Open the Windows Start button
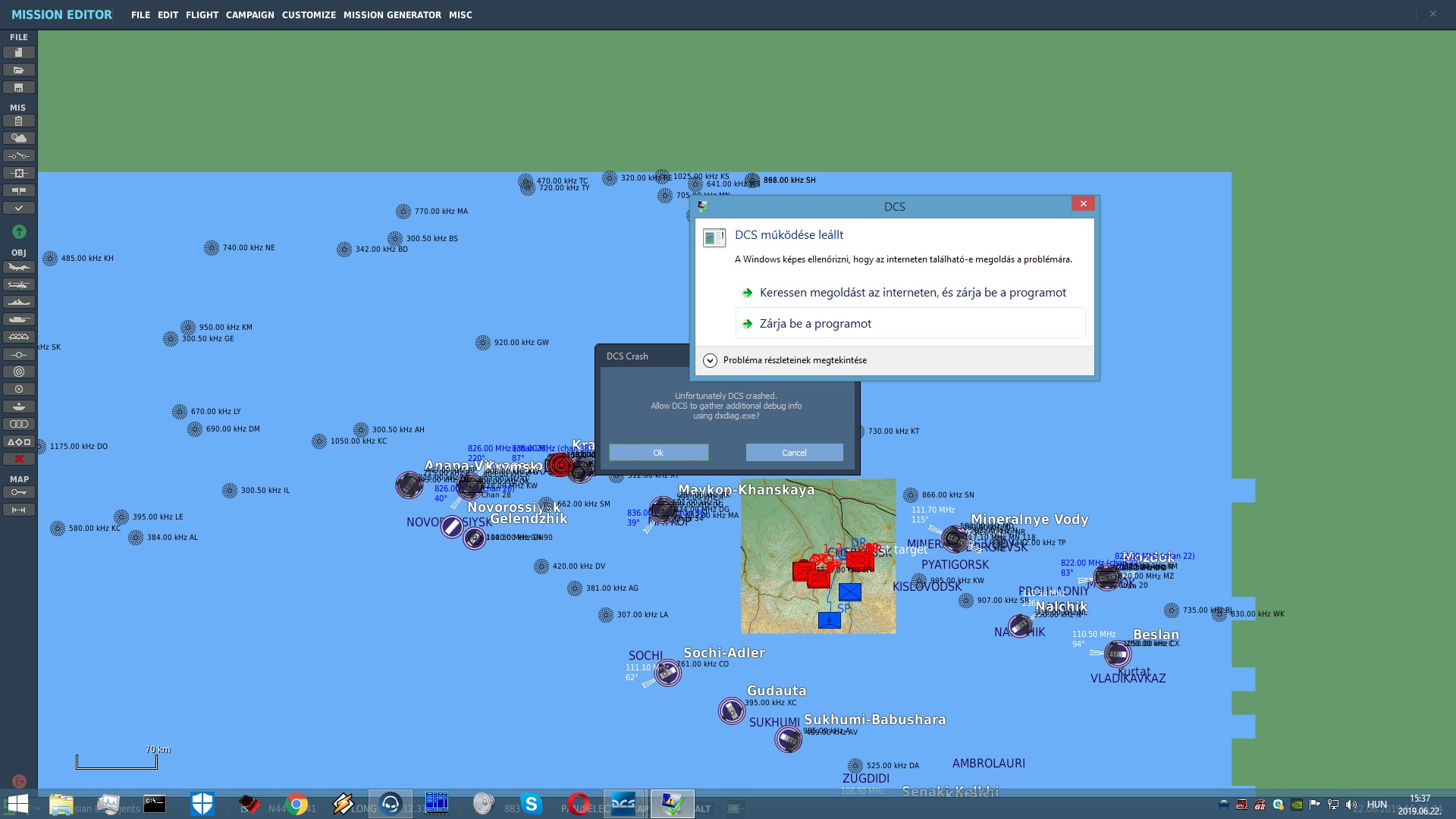Viewport: 1456px width, 819px height. (18, 804)
